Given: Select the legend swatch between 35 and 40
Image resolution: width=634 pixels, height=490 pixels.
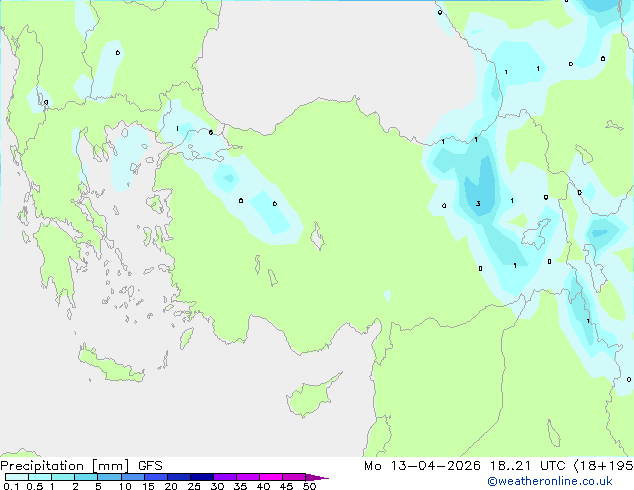Looking at the screenshot, I should (x=247, y=477).
